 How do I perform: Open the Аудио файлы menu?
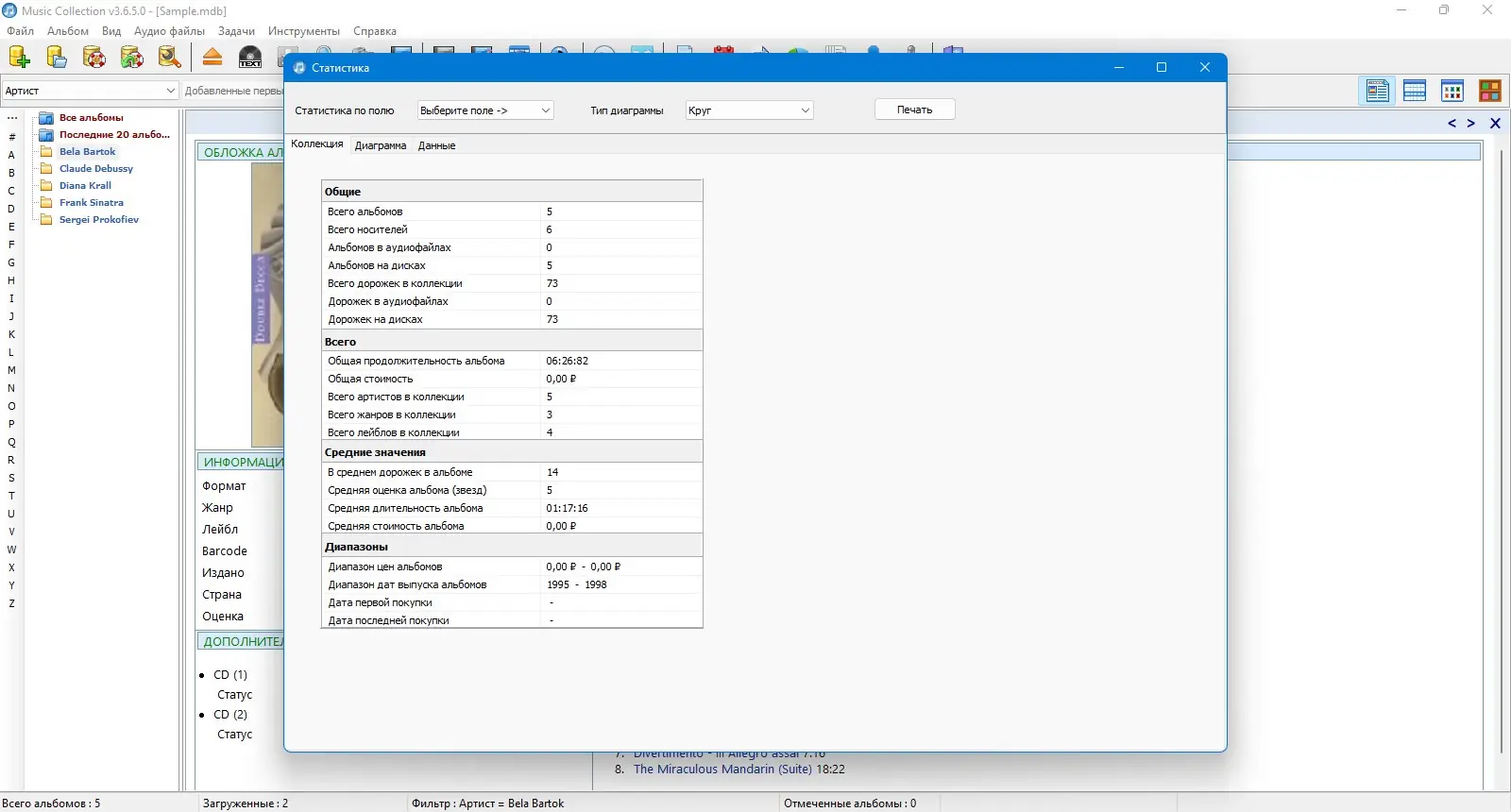coord(169,31)
